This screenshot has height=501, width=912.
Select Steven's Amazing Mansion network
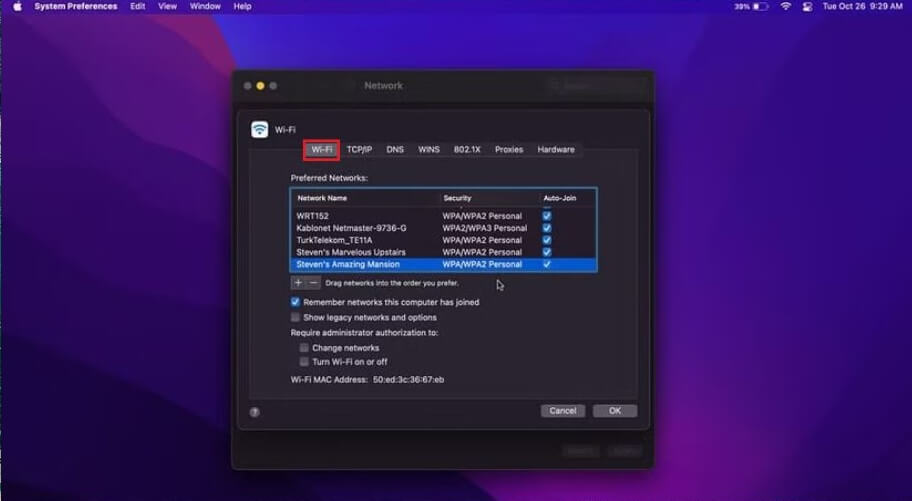(443, 264)
